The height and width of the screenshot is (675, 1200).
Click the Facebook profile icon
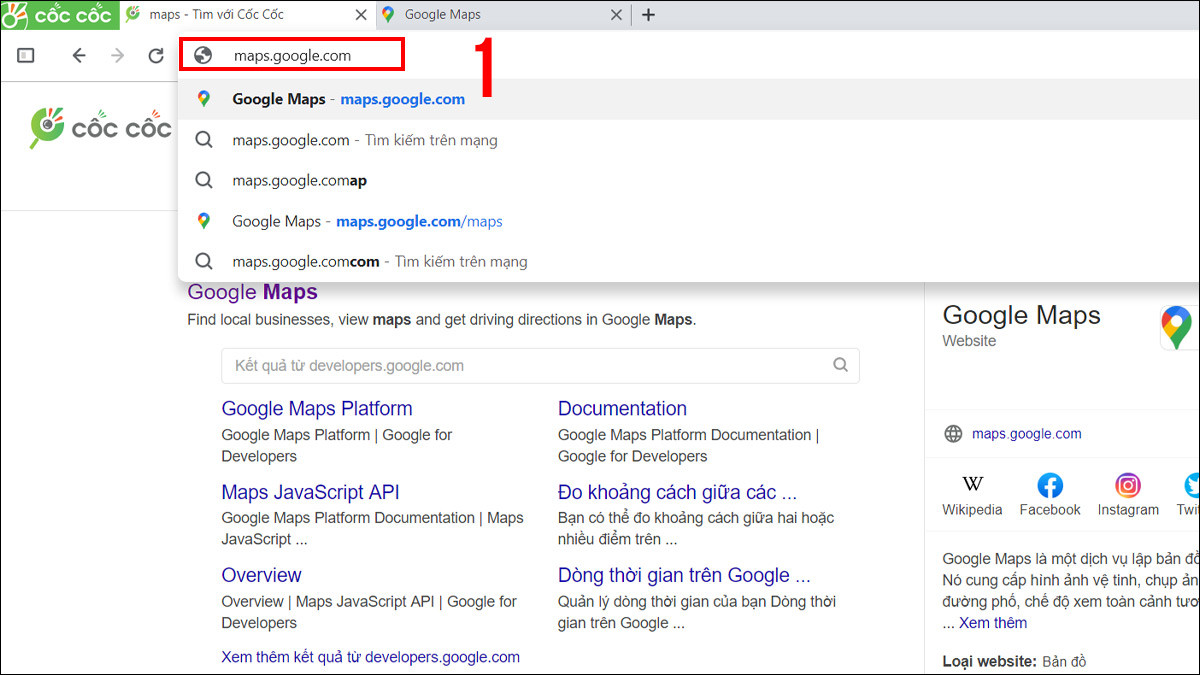1049,486
